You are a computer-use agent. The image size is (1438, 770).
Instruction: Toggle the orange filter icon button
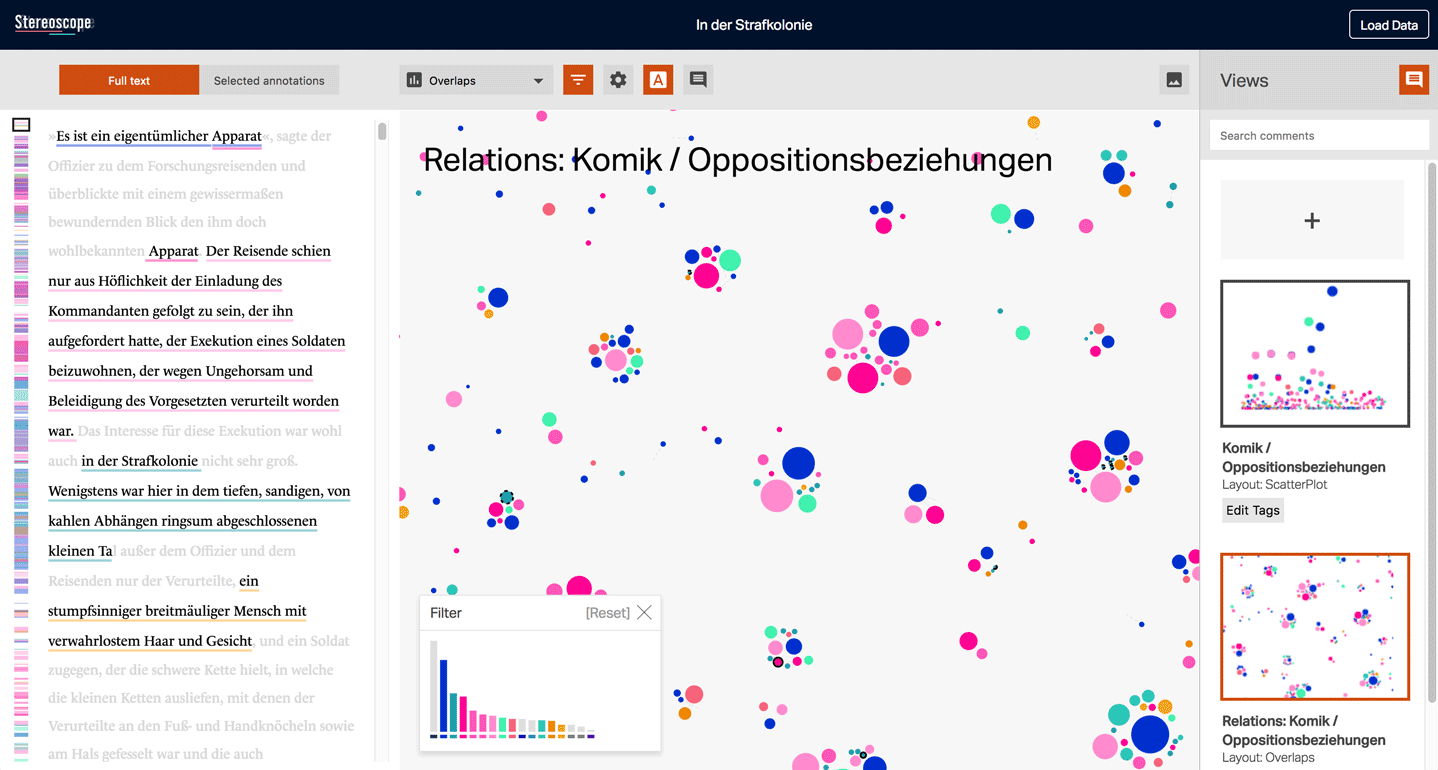(x=578, y=80)
